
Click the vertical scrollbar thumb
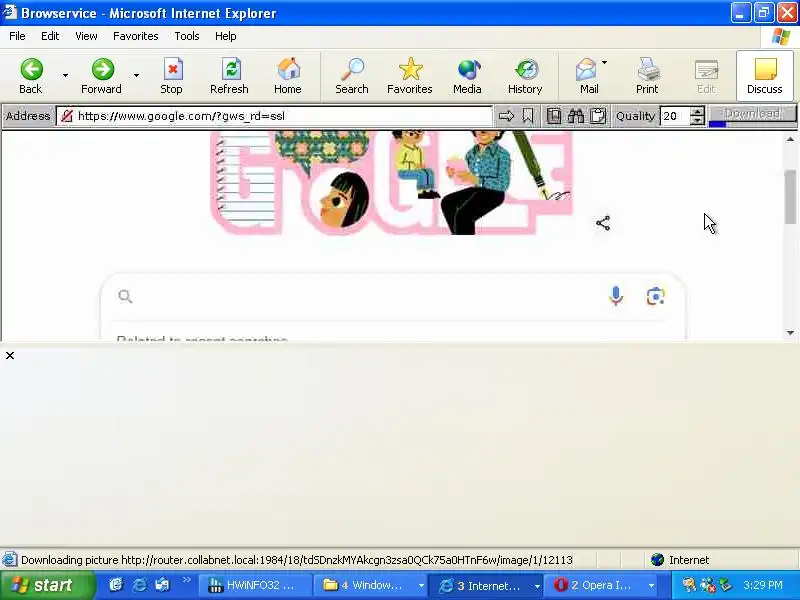(791, 197)
